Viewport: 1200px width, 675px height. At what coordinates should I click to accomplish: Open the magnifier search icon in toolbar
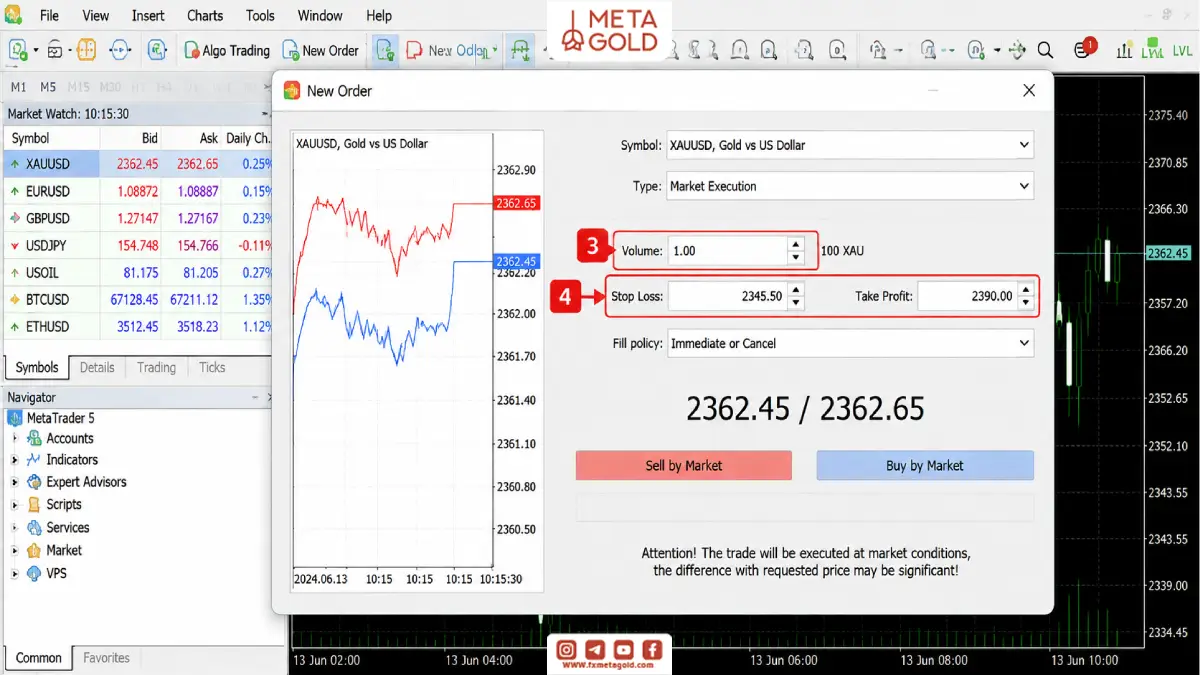[x=1045, y=50]
